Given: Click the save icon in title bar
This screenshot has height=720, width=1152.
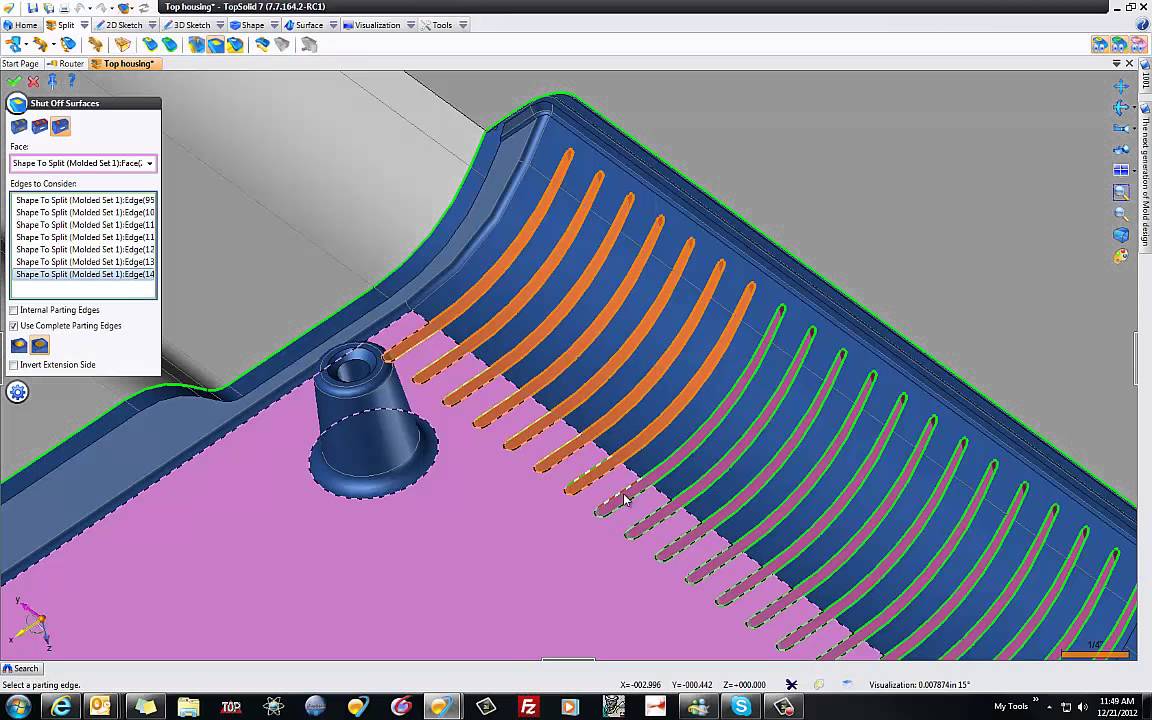Looking at the screenshot, I should (x=33, y=7).
